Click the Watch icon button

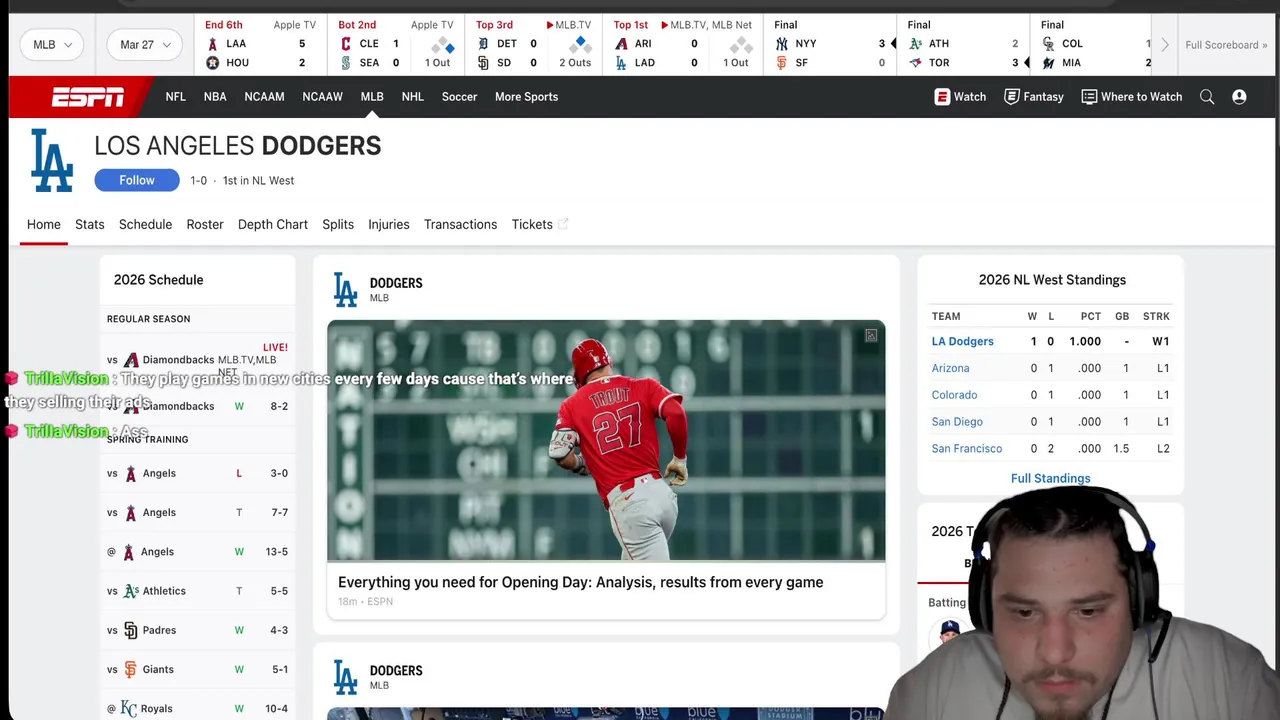coord(942,97)
